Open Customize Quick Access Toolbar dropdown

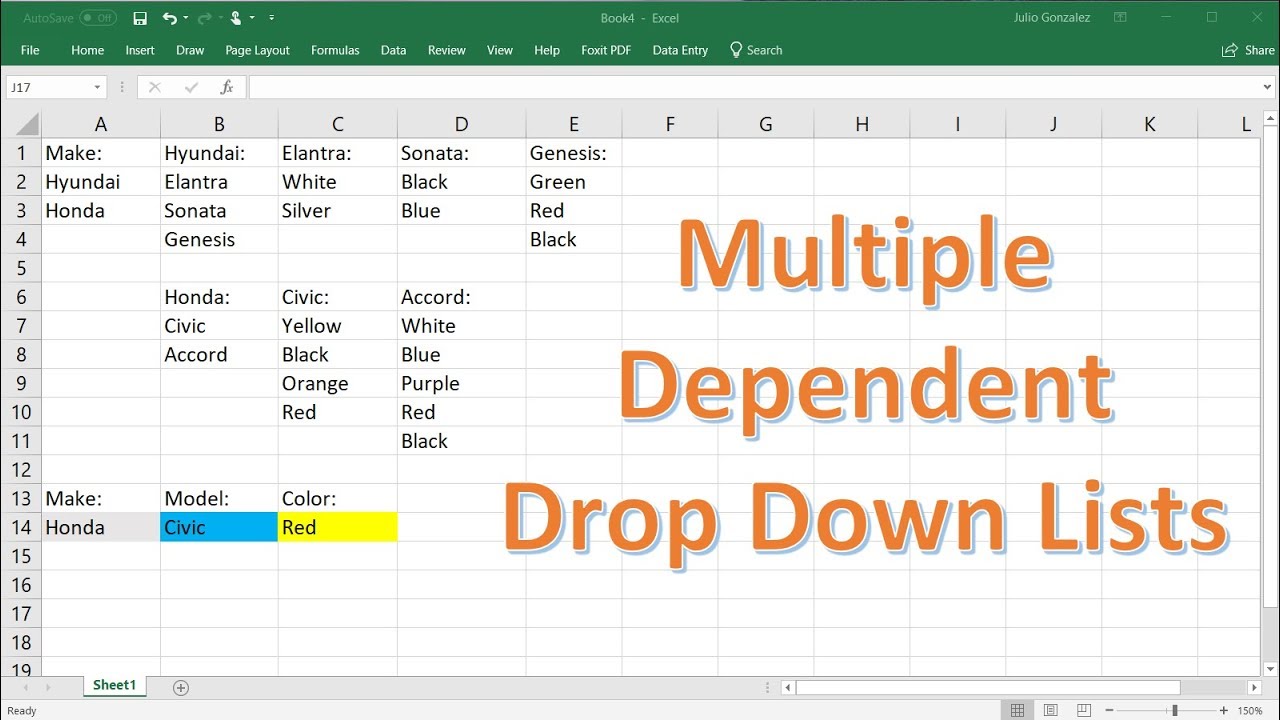click(272, 18)
